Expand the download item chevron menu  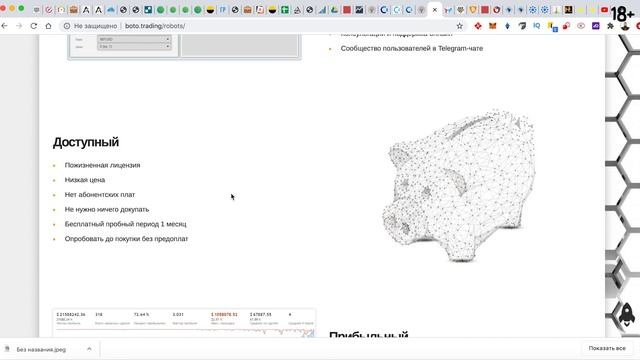coord(89,349)
